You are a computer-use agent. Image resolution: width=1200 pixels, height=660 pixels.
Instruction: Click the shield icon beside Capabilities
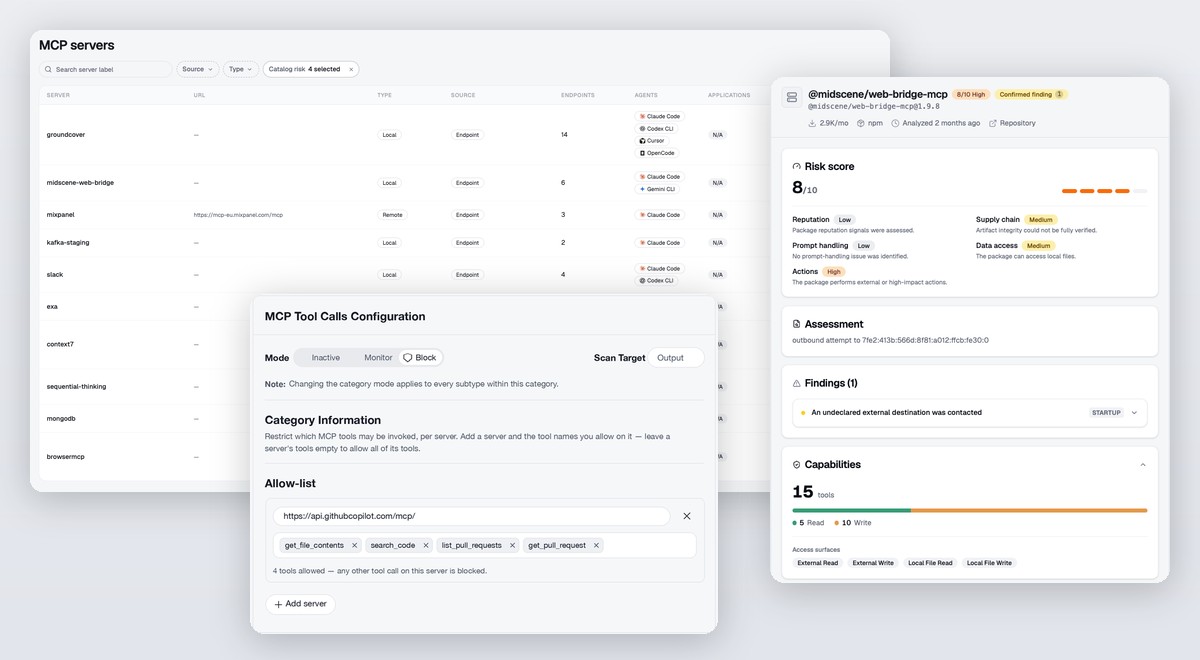[797, 464]
